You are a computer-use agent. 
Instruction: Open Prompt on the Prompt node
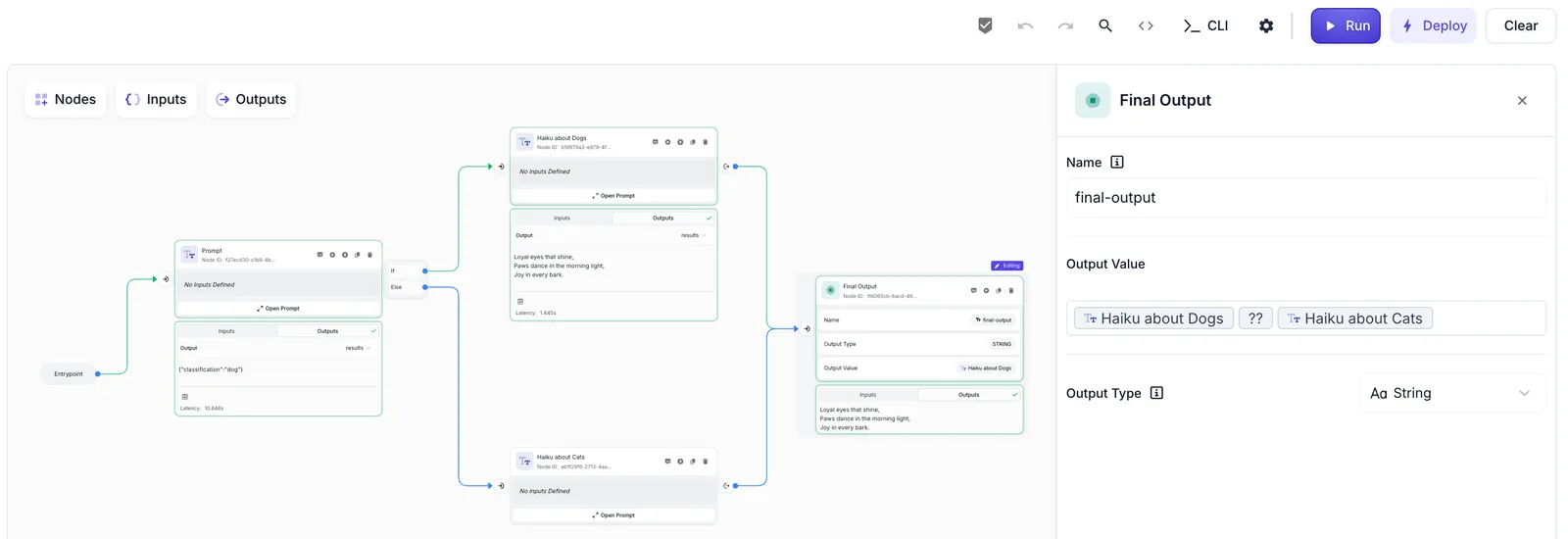[278, 309]
